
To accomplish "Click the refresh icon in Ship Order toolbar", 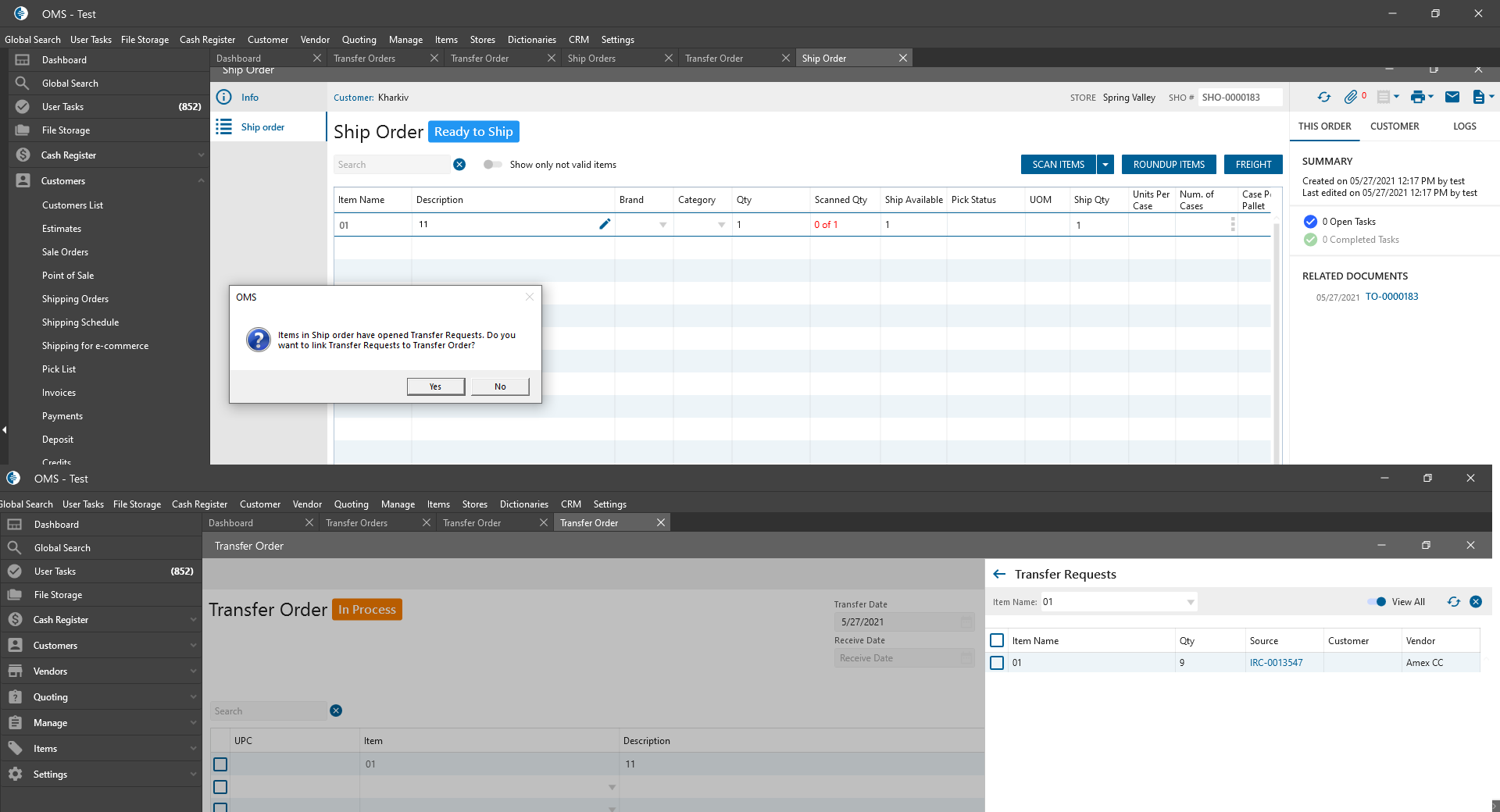I will pyautogui.click(x=1323, y=97).
